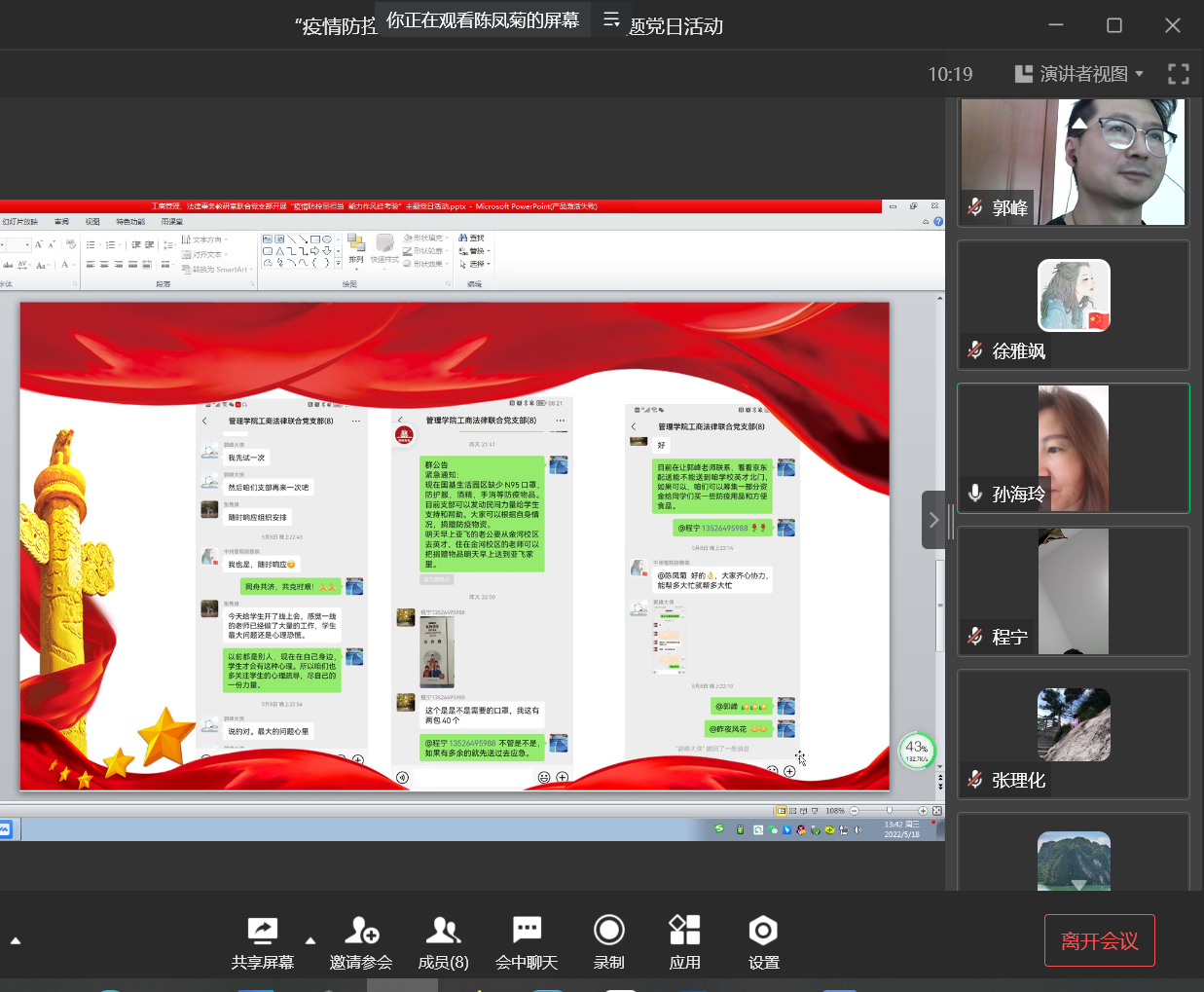This screenshot has width=1204, height=992.
Task: Expand audio options arrow at bottom-left
Action: point(16,940)
